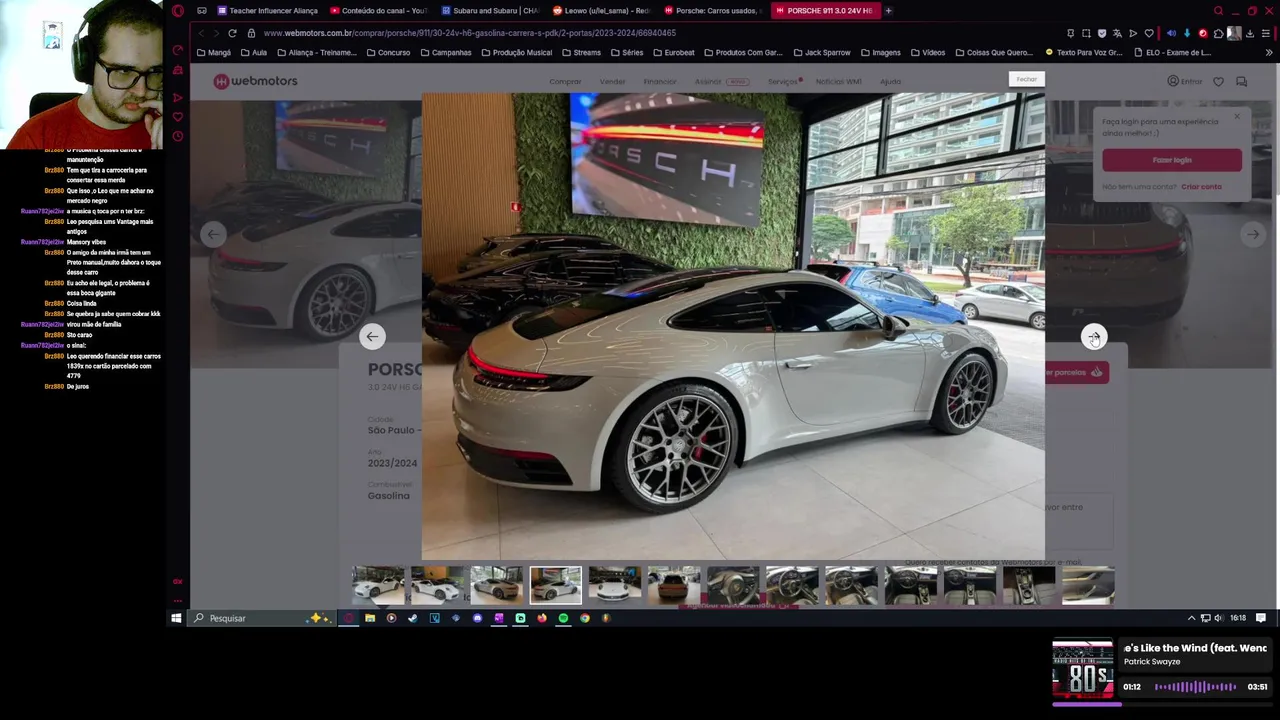
Task: Select the second white Porsche thumbnail
Action: click(x=437, y=585)
